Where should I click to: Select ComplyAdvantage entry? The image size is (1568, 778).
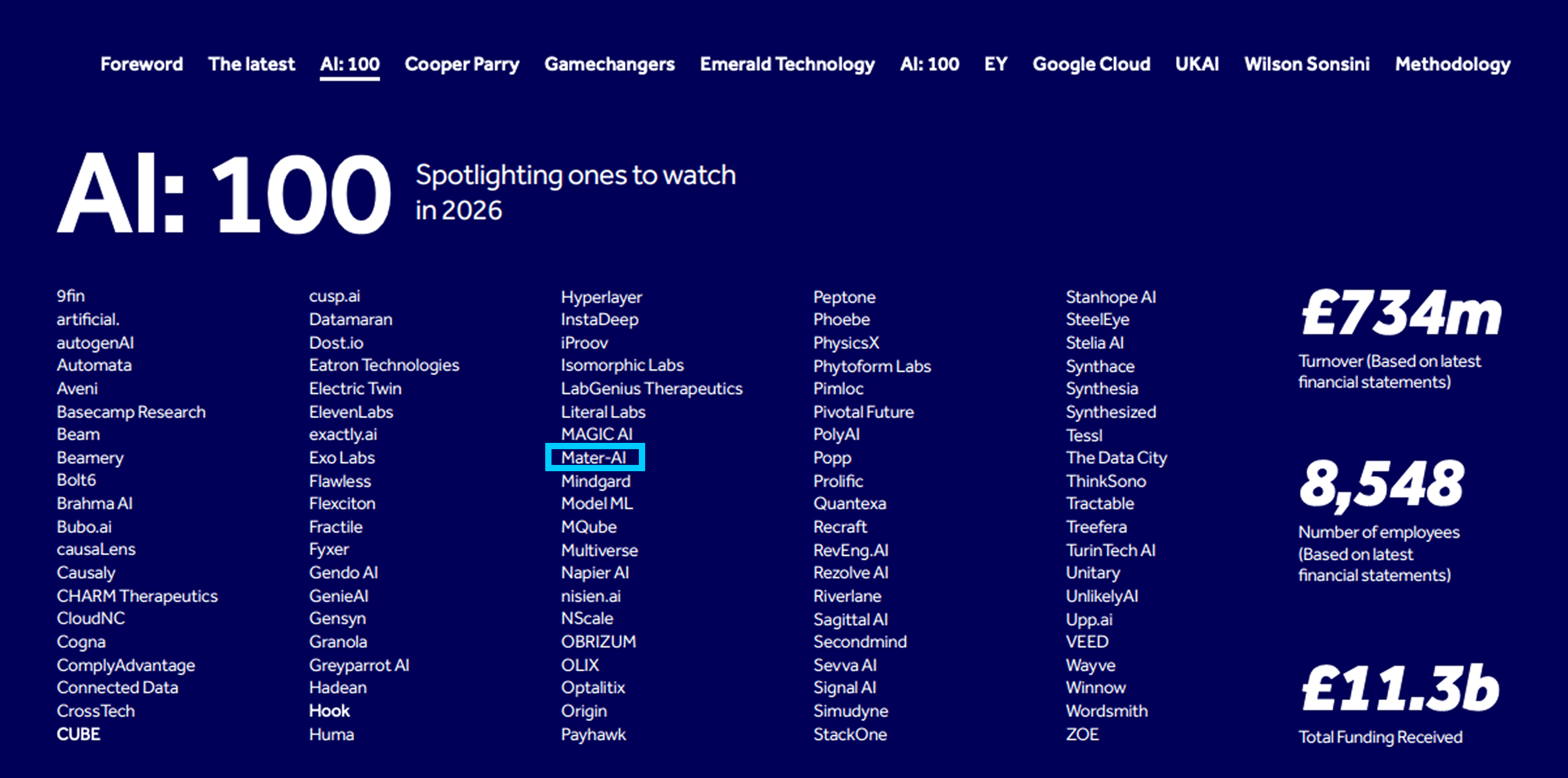point(126,666)
